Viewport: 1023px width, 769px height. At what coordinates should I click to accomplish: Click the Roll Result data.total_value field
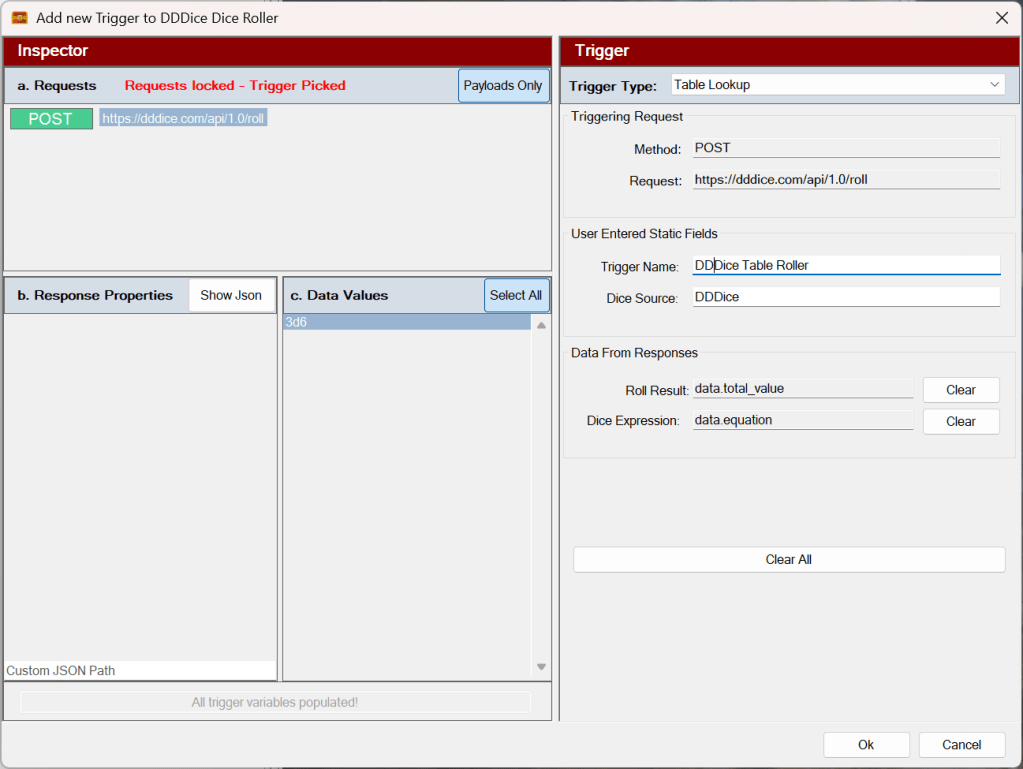(x=803, y=389)
